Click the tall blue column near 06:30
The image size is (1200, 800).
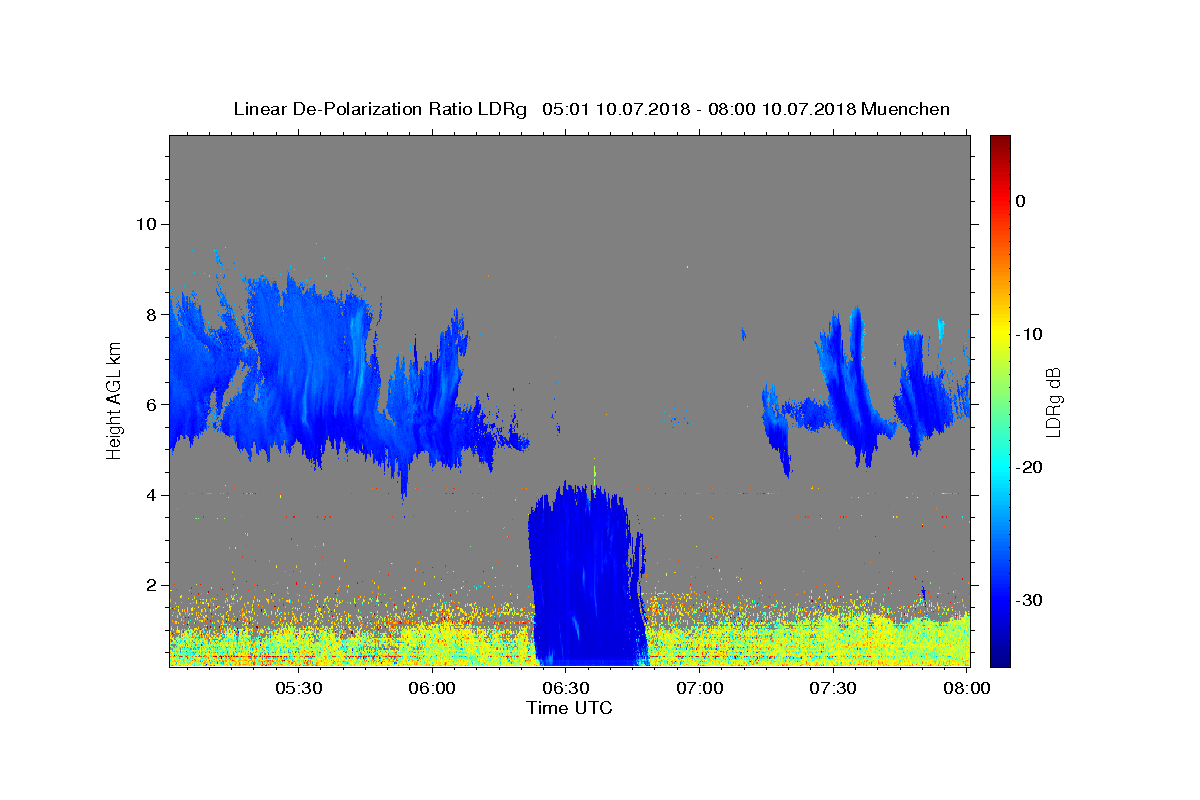point(587,575)
